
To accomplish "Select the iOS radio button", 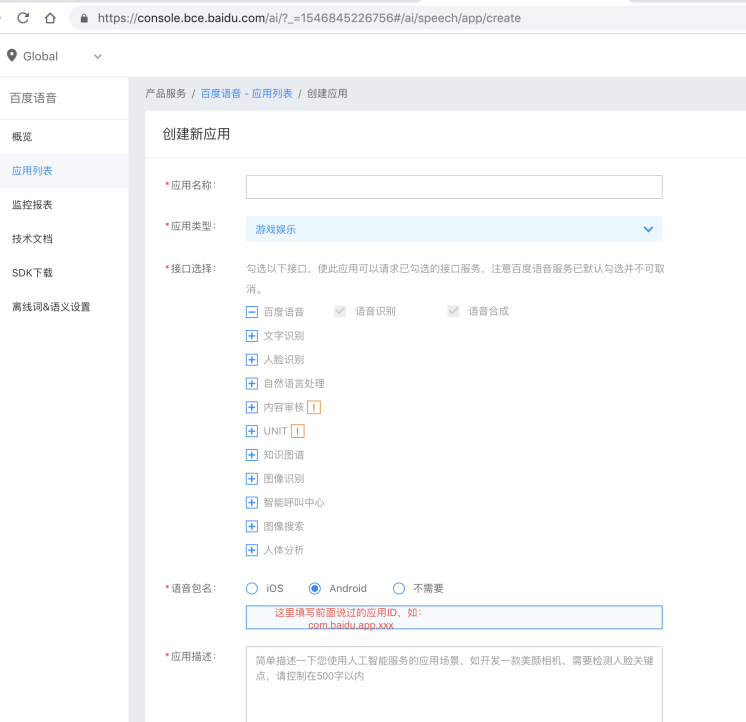I will (x=252, y=588).
